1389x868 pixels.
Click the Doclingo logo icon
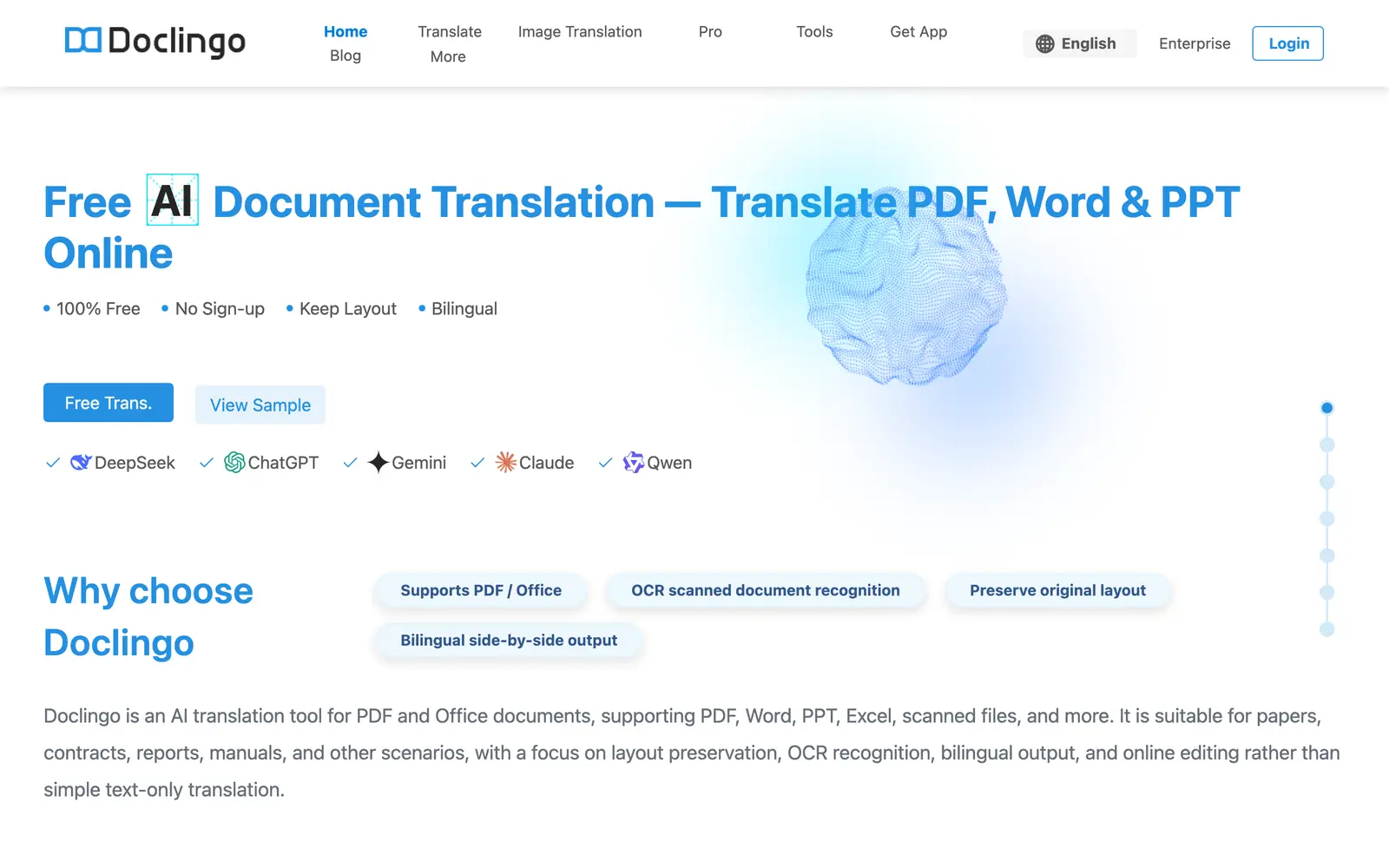(x=83, y=40)
